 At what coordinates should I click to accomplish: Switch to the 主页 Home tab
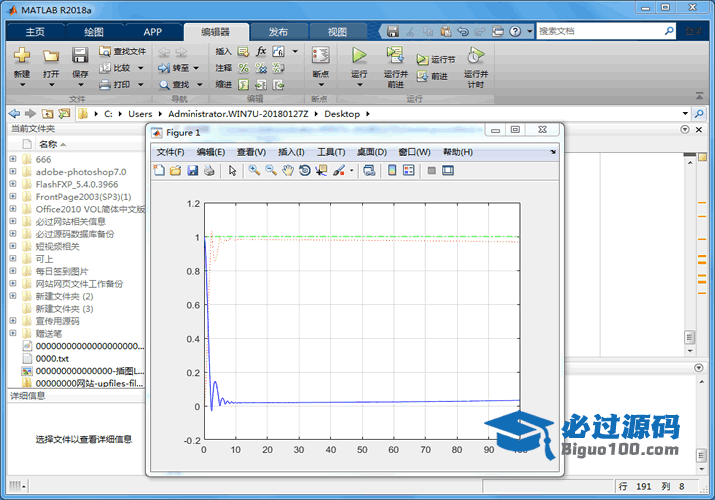click(x=35, y=32)
